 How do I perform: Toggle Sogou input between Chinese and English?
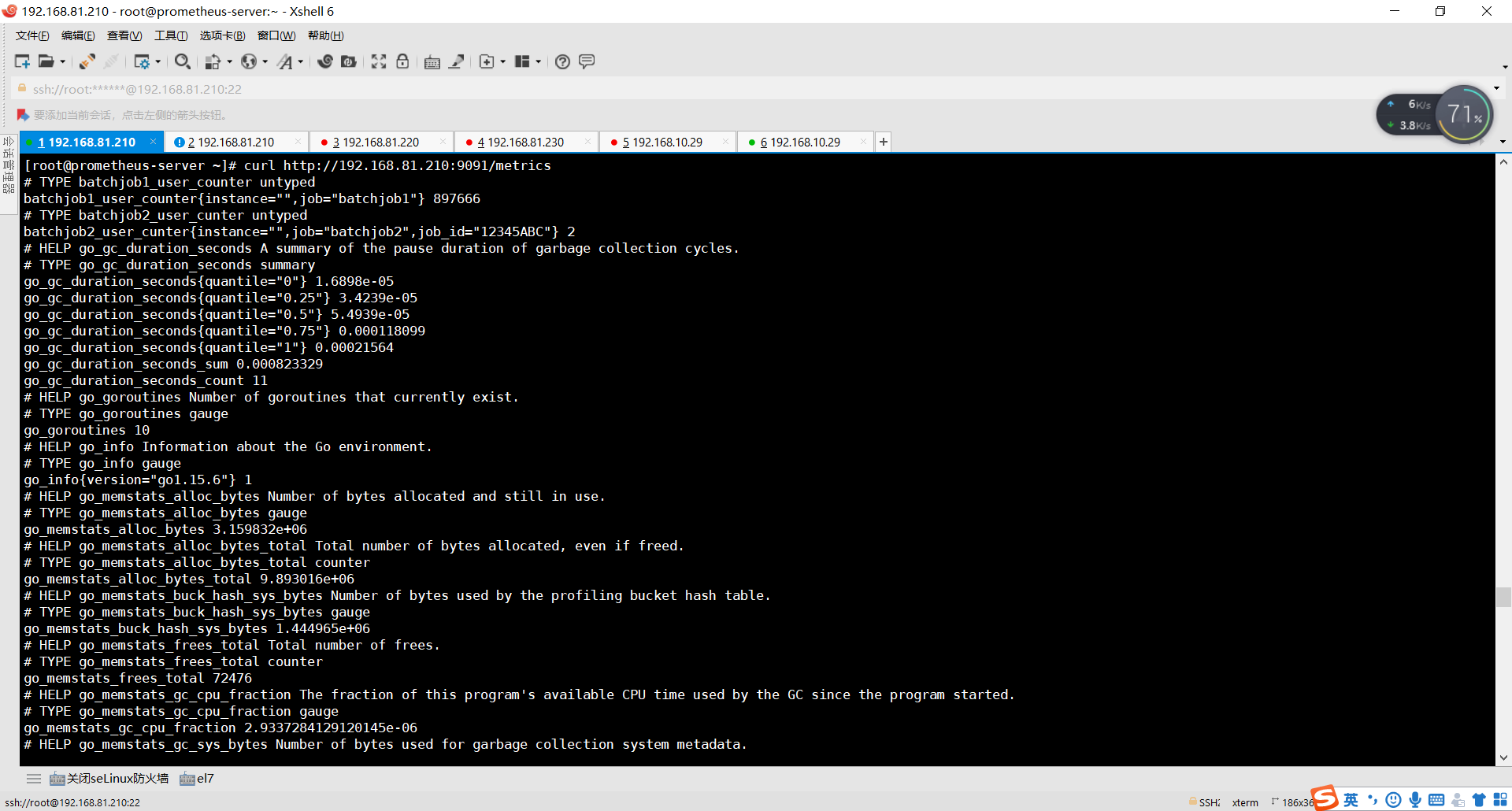tap(1350, 799)
